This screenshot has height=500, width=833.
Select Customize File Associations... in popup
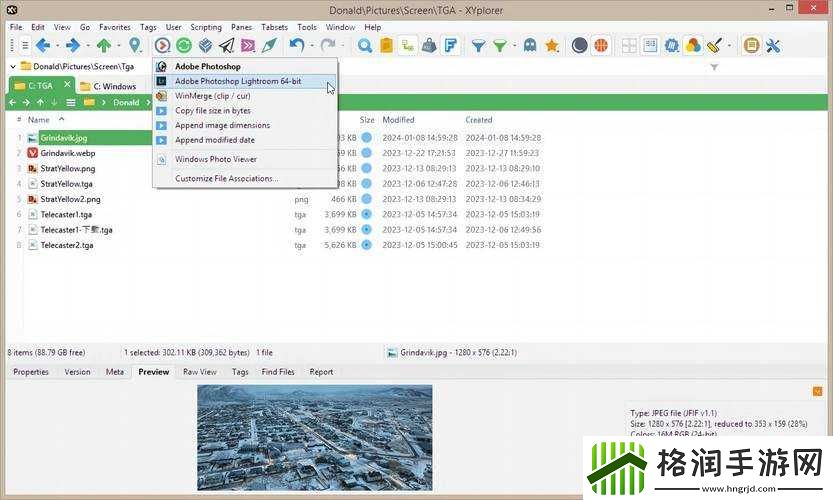226,179
